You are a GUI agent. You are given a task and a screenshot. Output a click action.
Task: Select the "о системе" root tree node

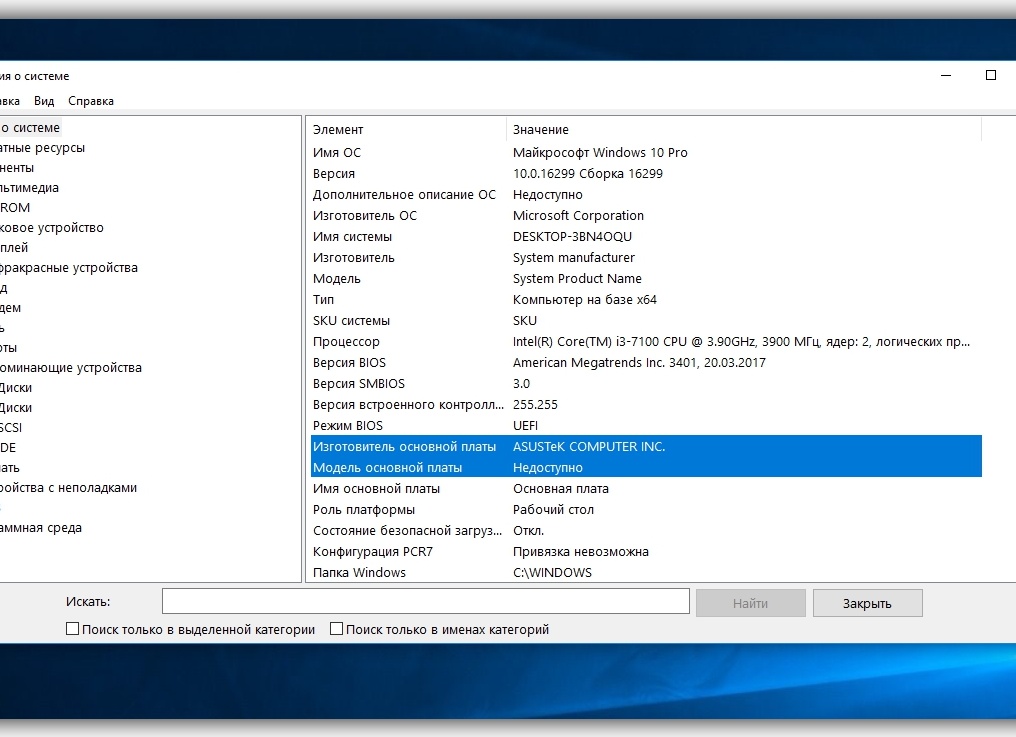tap(30, 128)
